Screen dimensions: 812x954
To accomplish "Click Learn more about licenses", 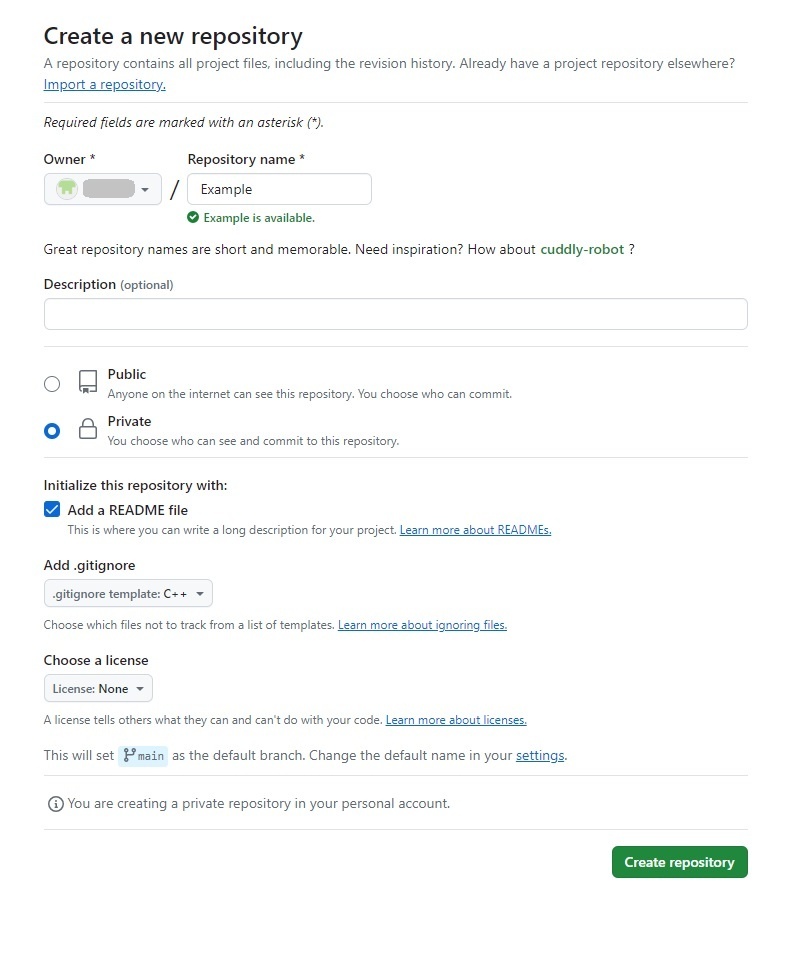I will pos(456,719).
